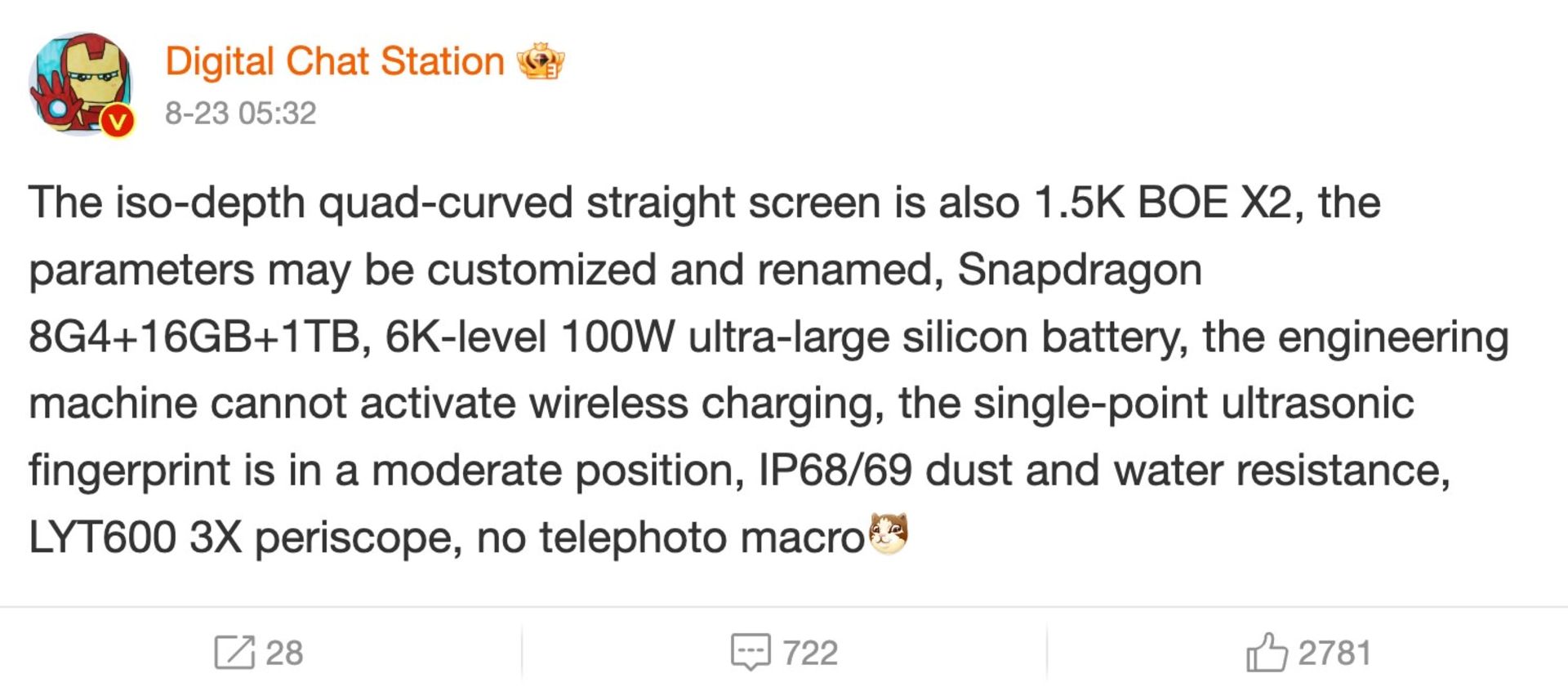Open comments via speech bubble icon

[750, 652]
